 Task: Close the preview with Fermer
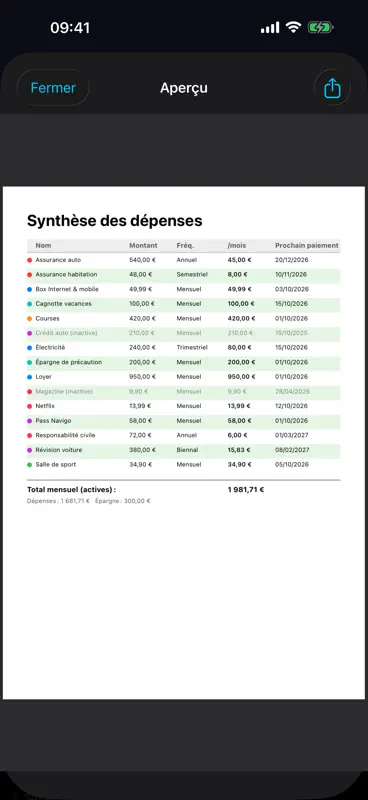(53, 88)
